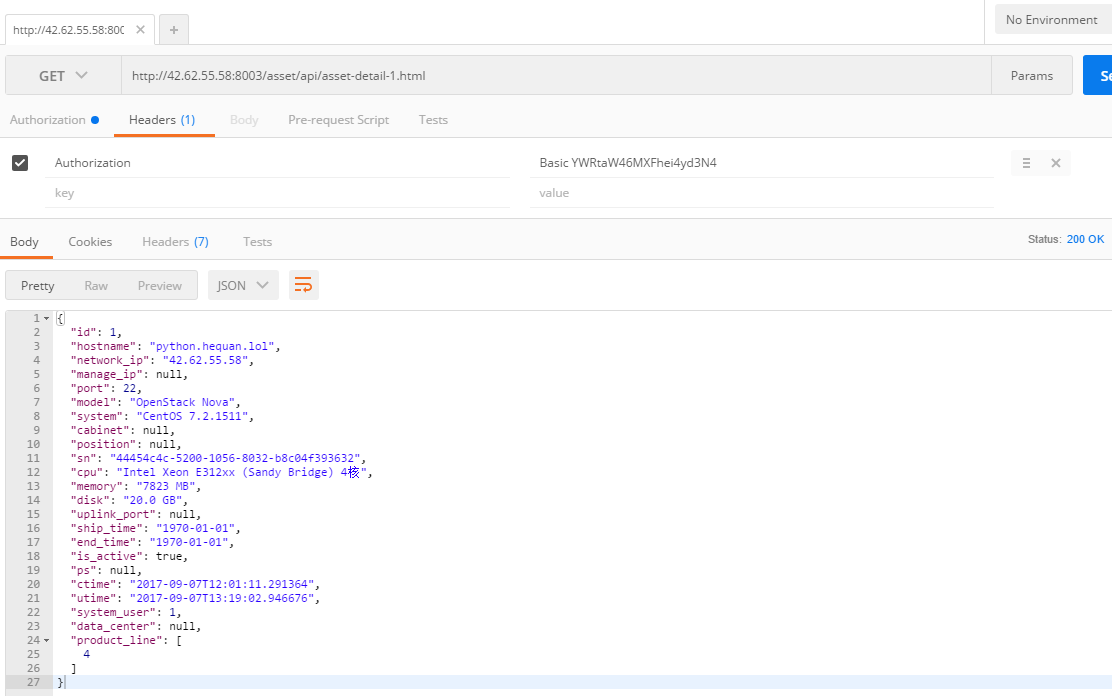Screen dimensions: 1112x696
Task: Click the "system_user" key text
Action: (x=113, y=612)
